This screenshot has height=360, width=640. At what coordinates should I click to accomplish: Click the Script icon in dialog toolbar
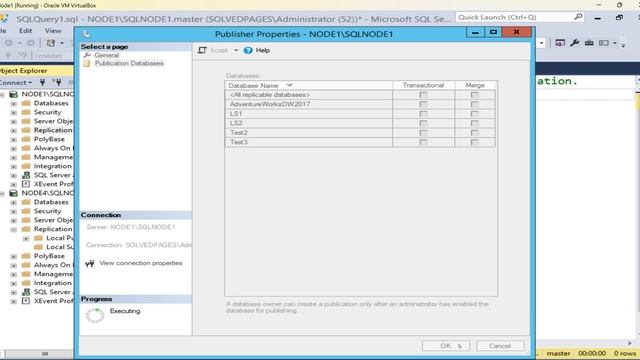click(x=202, y=50)
